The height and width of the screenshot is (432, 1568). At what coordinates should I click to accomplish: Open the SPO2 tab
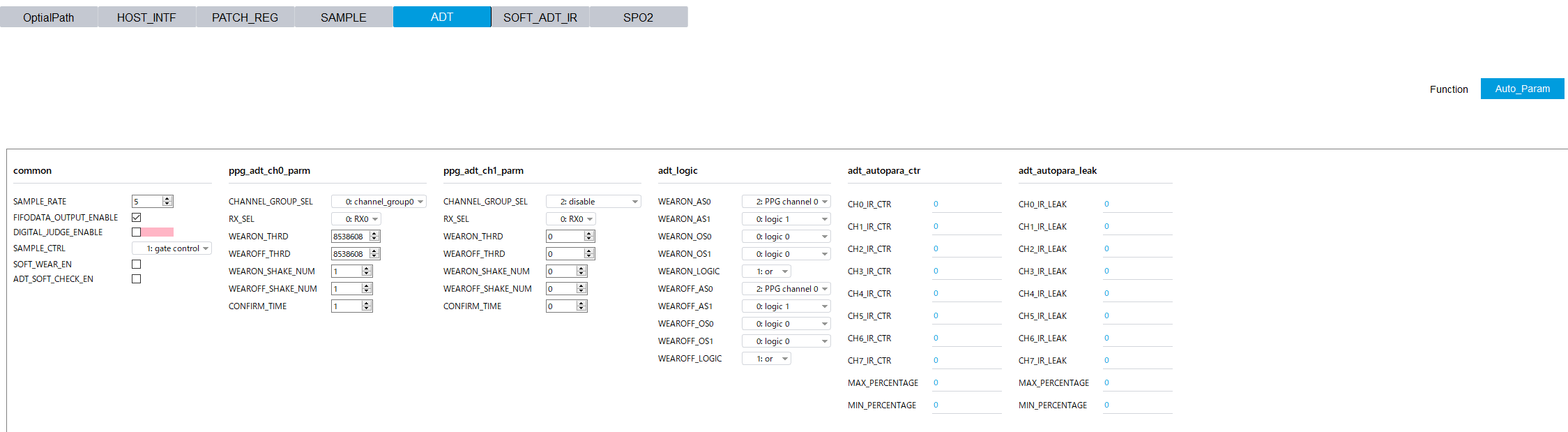pyautogui.click(x=638, y=17)
